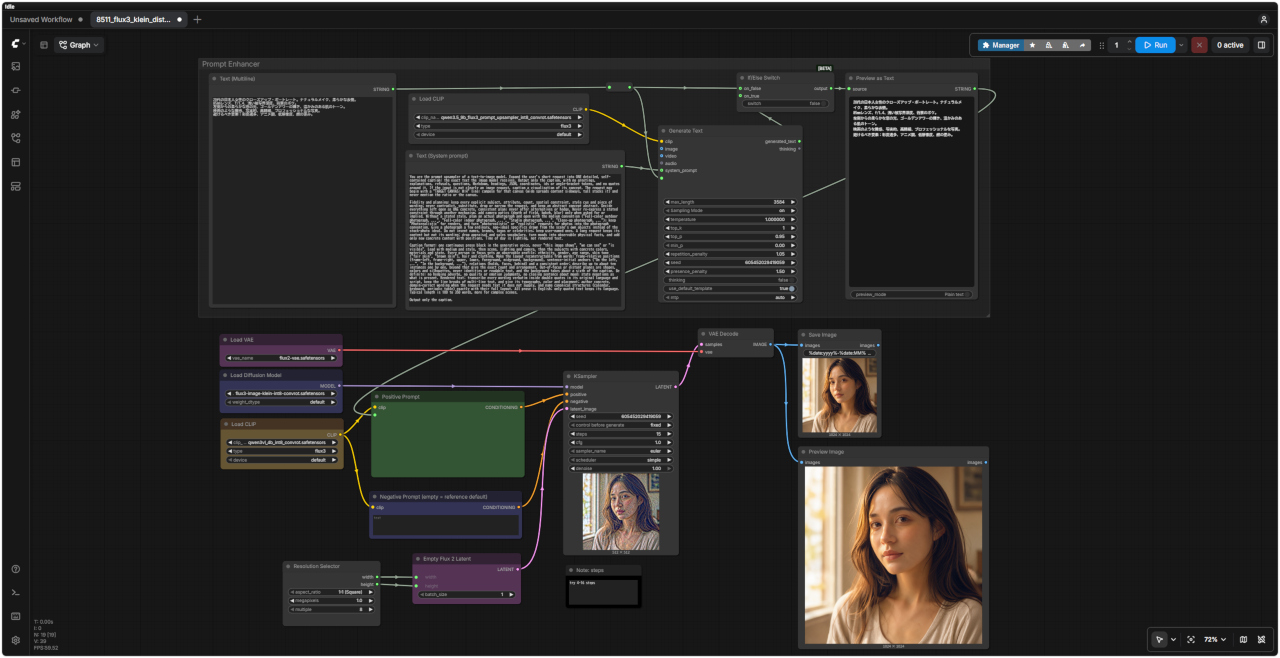Open the ComfyUI logo menu
This screenshot has height=658, width=1280.
[x=16, y=44]
